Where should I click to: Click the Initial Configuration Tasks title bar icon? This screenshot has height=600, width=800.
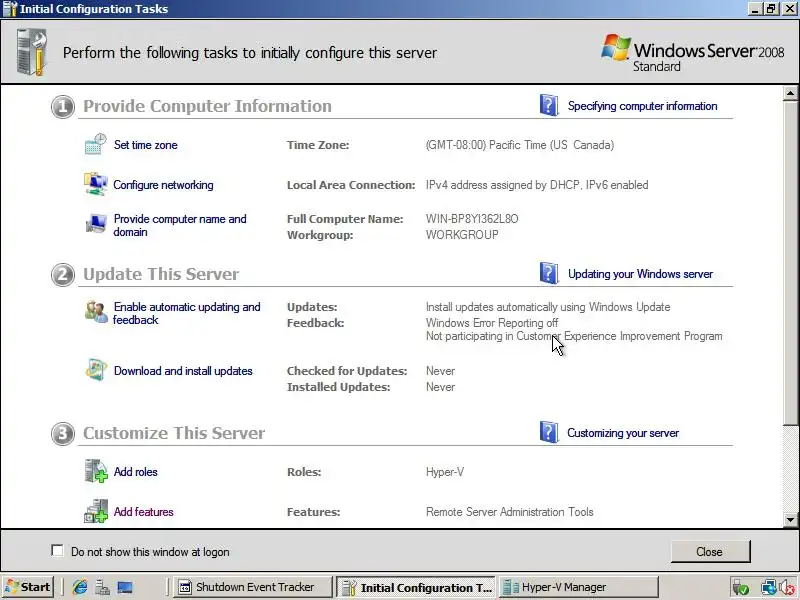tap(9, 9)
